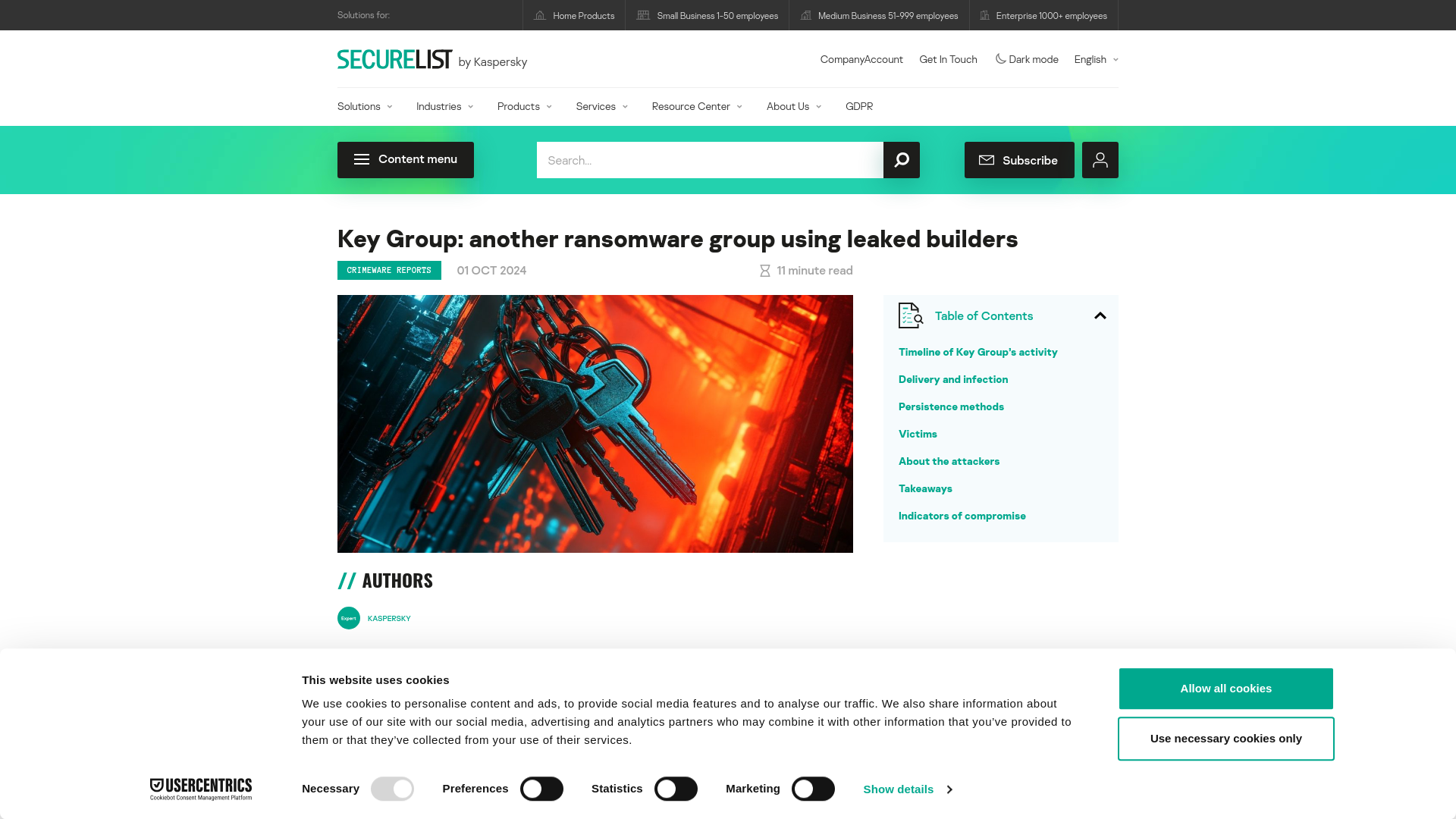This screenshot has width=1456, height=819.
Task: Click the Indicators of compromise table link
Action: (962, 515)
